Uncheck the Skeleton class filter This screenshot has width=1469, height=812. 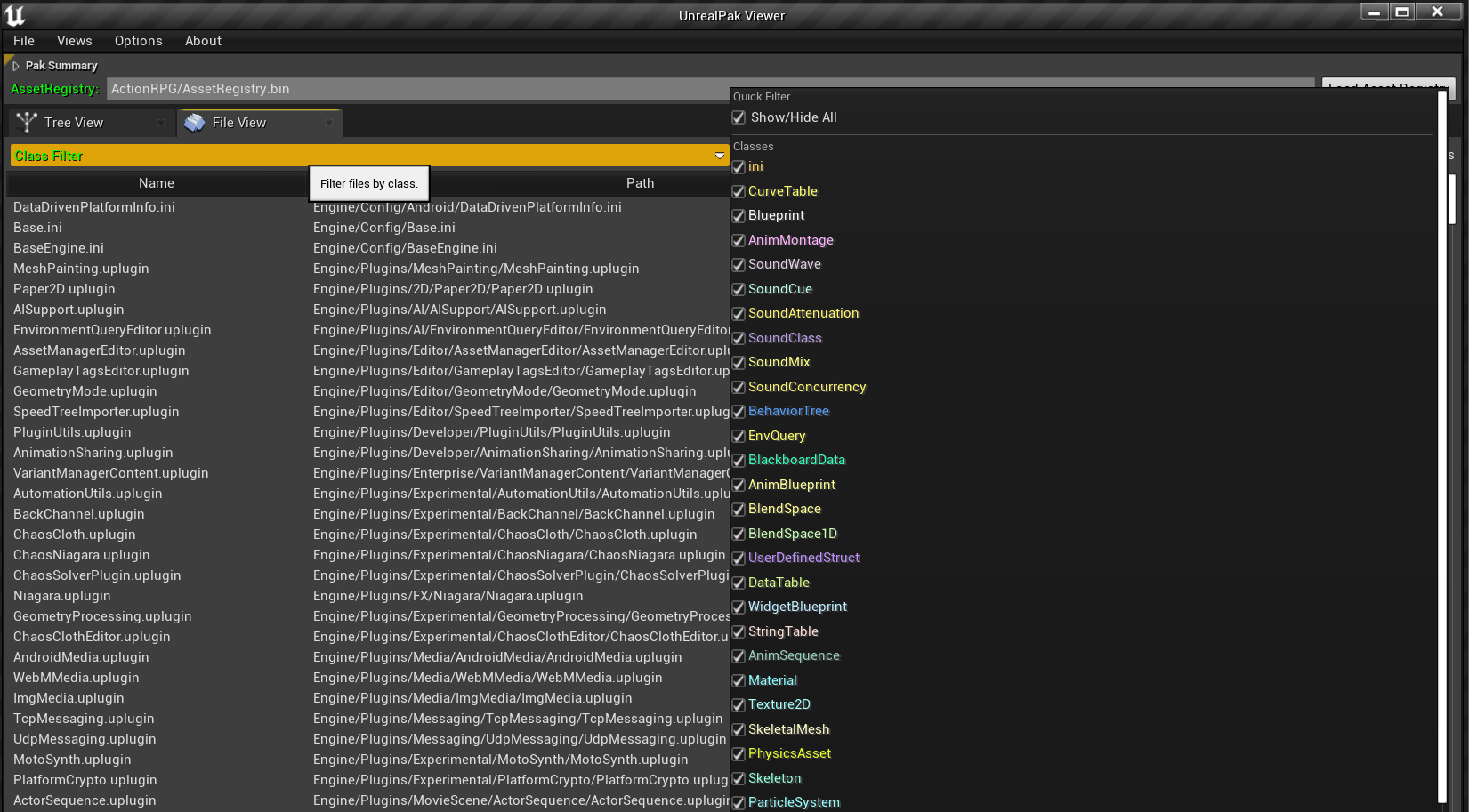(739, 778)
